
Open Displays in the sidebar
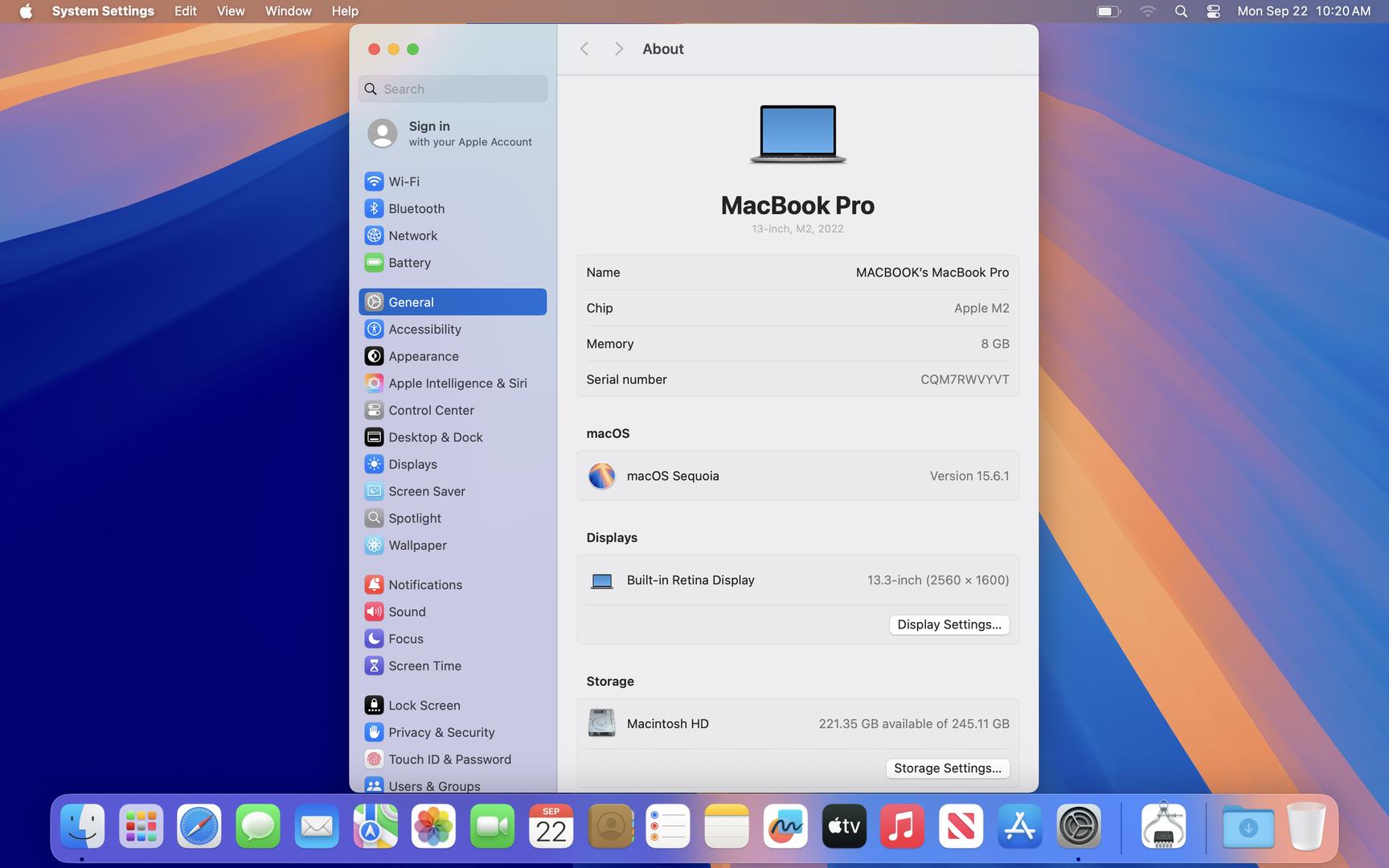pos(453,465)
